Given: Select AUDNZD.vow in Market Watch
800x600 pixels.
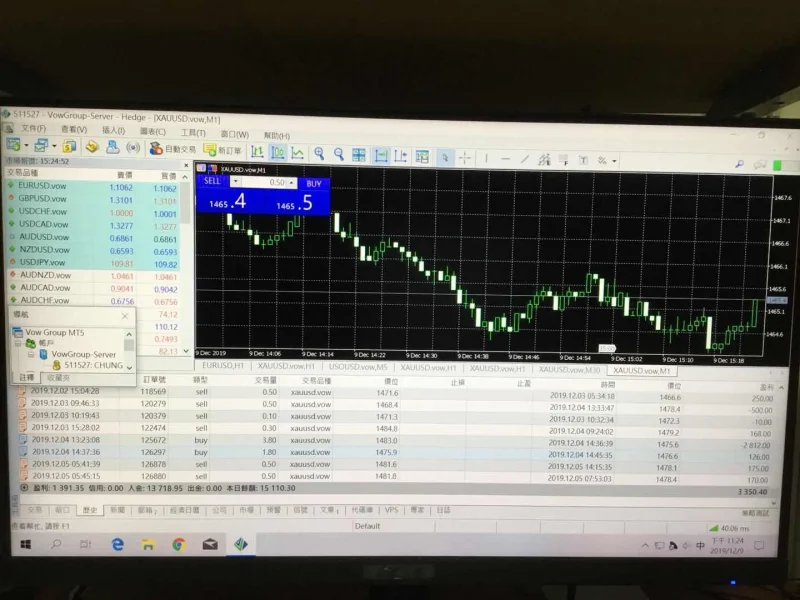Looking at the screenshot, I should [x=45, y=275].
